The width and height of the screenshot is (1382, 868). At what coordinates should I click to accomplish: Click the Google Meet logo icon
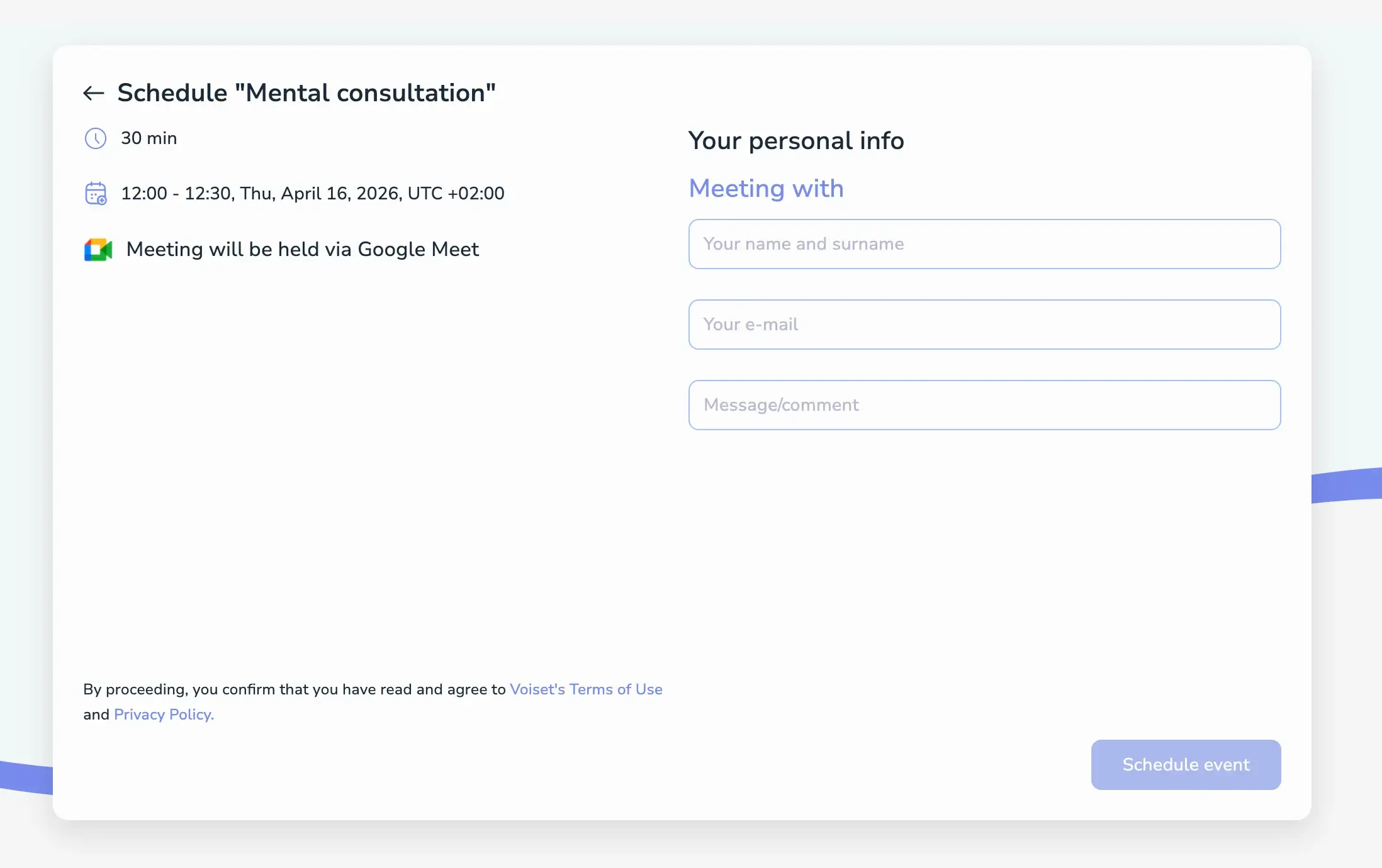[x=98, y=250]
